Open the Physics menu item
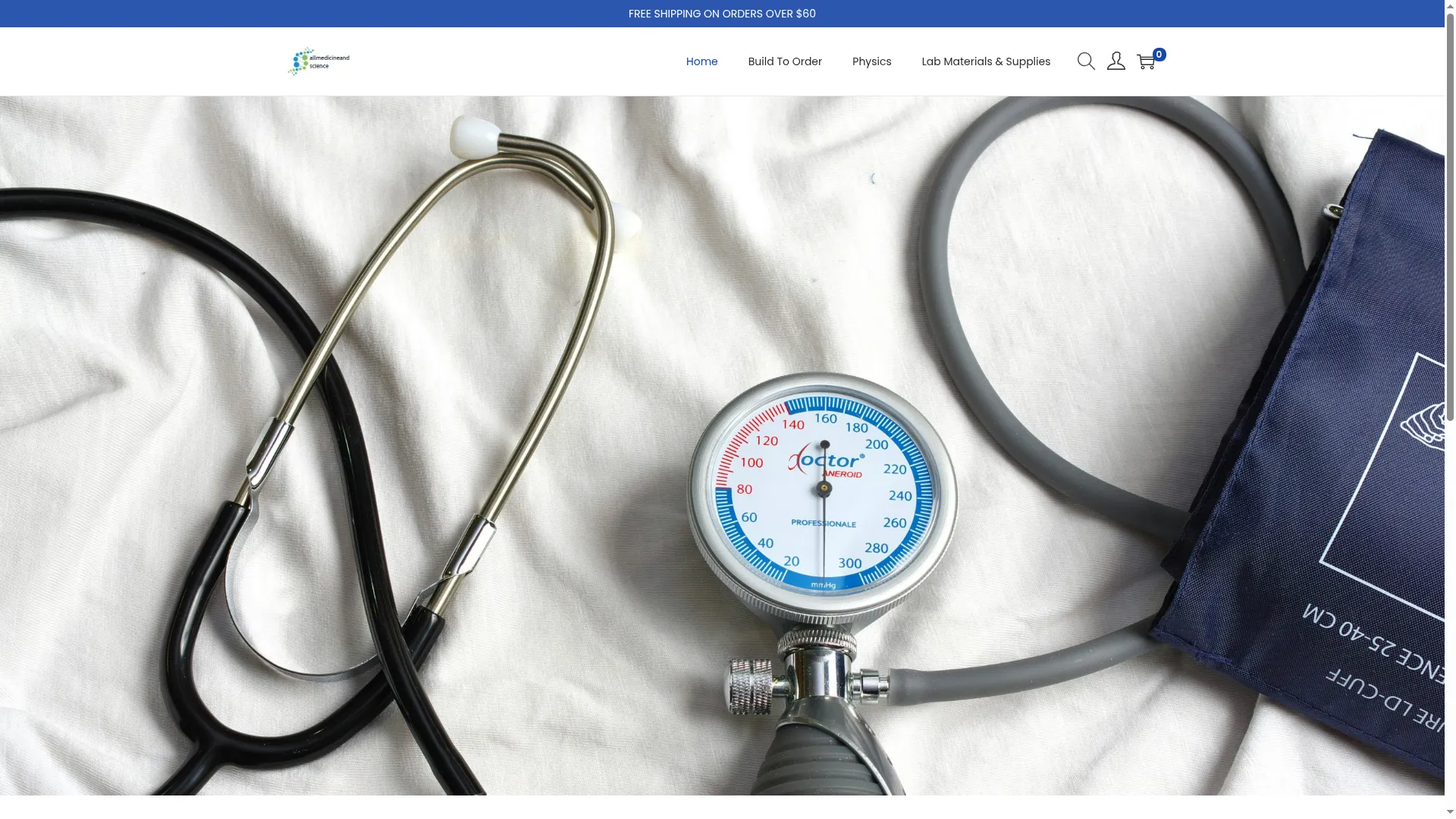This screenshot has height=819, width=1456. tap(871, 61)
